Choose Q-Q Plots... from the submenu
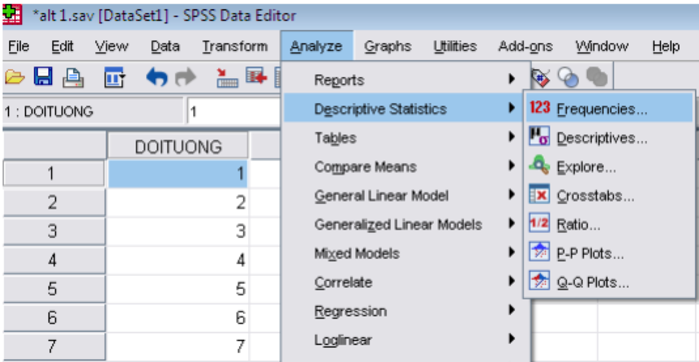Viewport: 699px width, 362px height. 609,281
